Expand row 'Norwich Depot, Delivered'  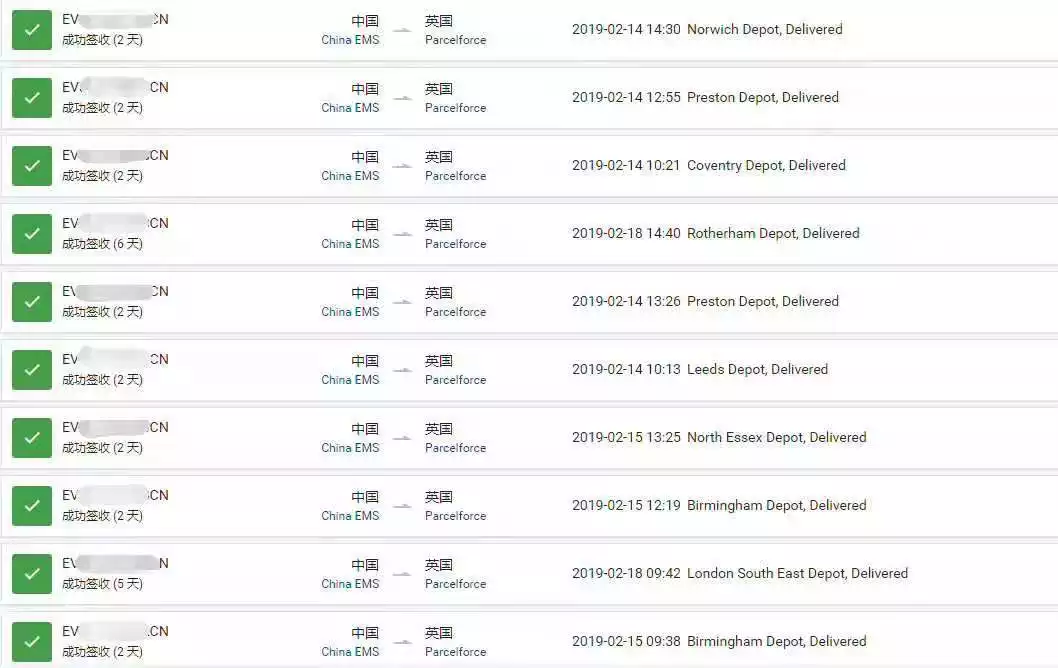point(529,30)
